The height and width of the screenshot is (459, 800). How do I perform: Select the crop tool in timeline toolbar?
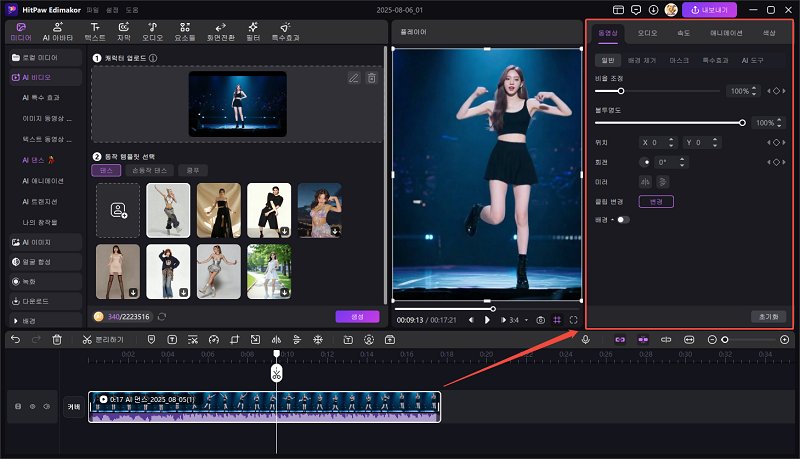(234, 340)
